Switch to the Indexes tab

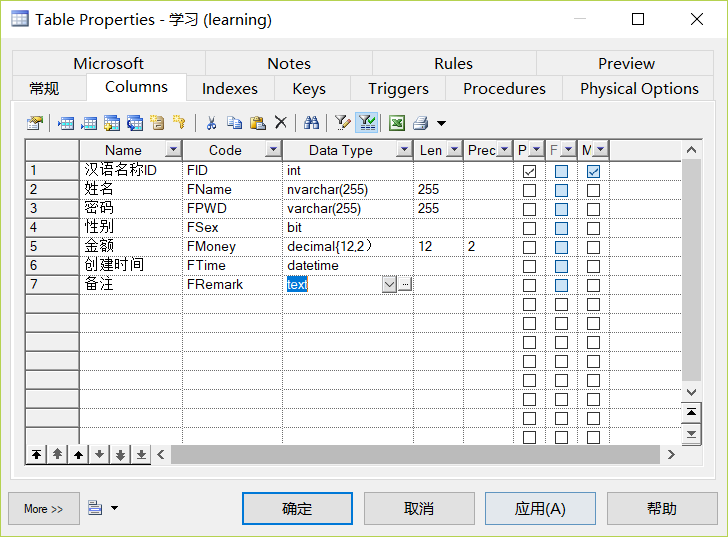click(x=230, y=88)
